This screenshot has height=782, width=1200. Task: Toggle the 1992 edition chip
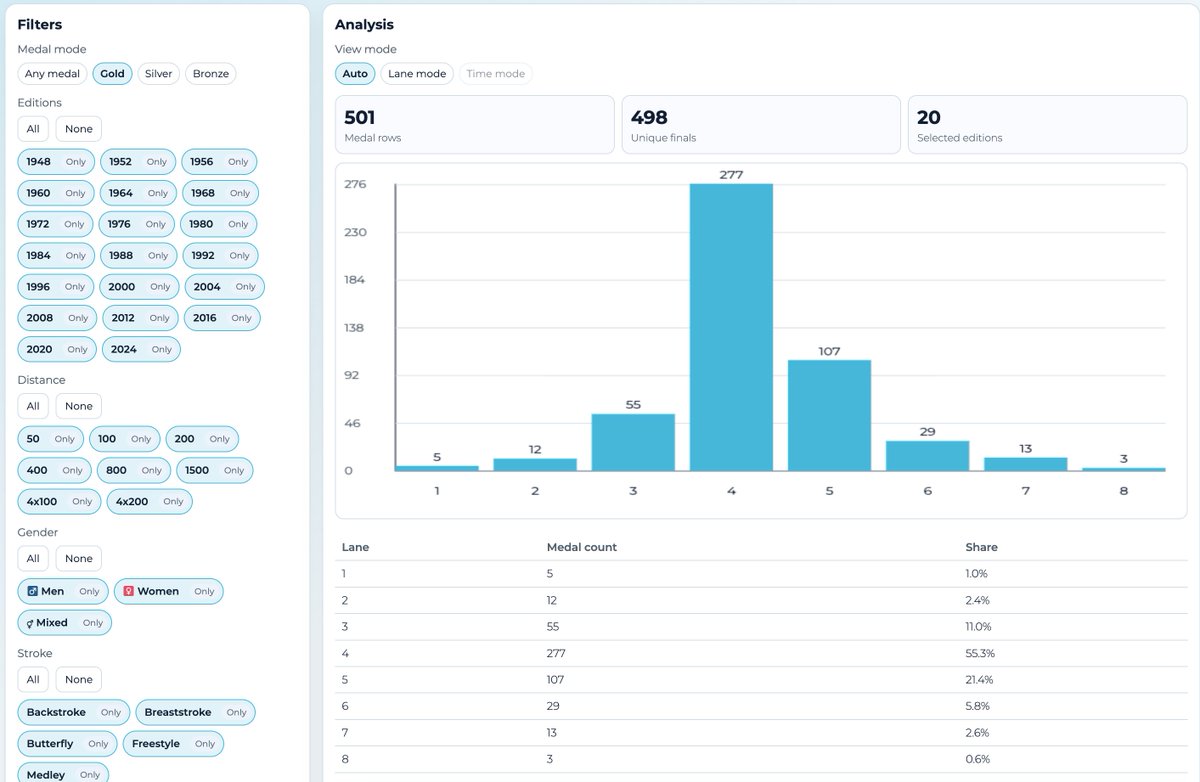[x=203, y=255]
